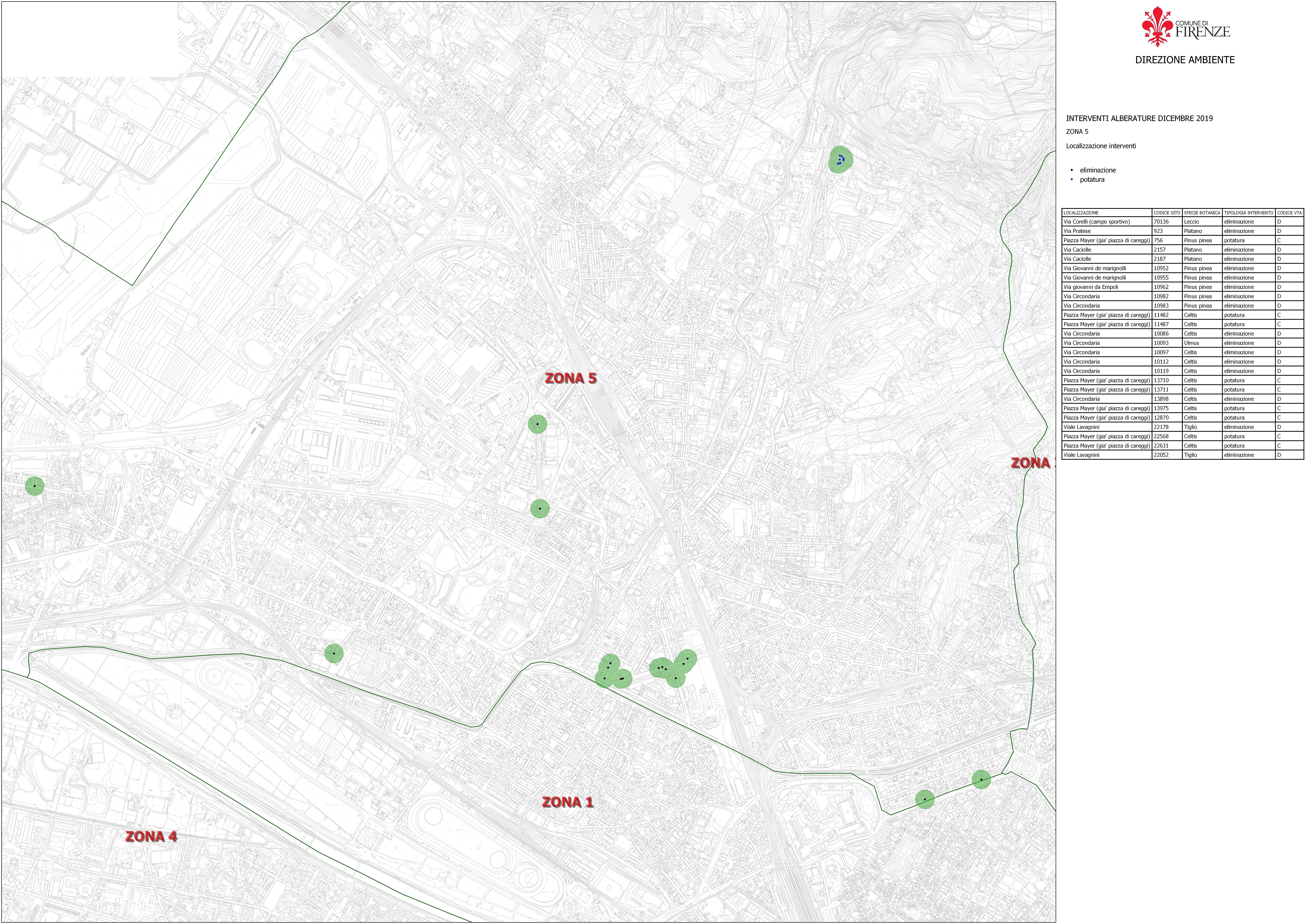
Task: Click the Ulmus species cell
Action: [1191, 343]
